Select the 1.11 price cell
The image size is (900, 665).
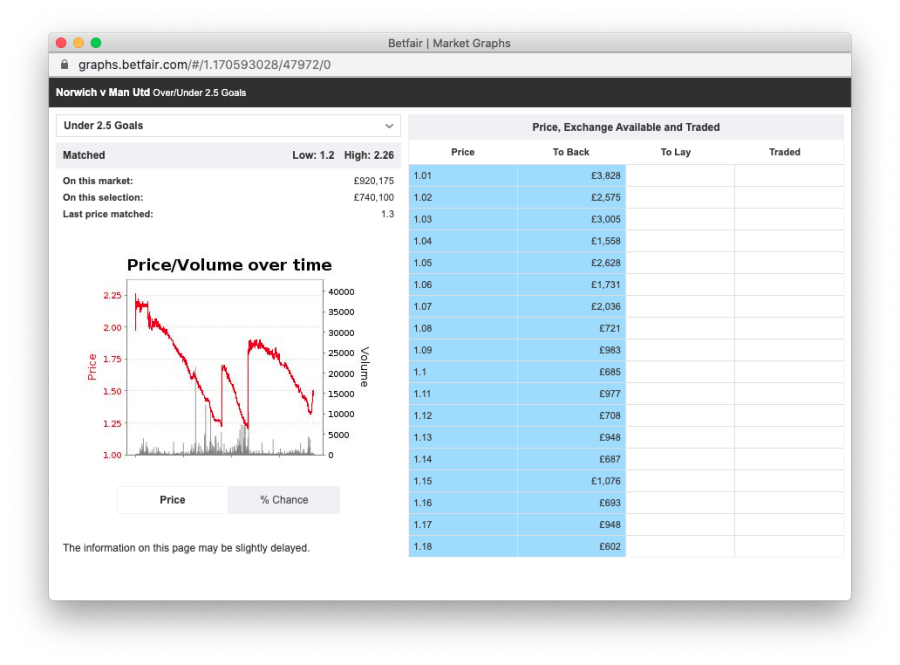click(x=463, y=394)
